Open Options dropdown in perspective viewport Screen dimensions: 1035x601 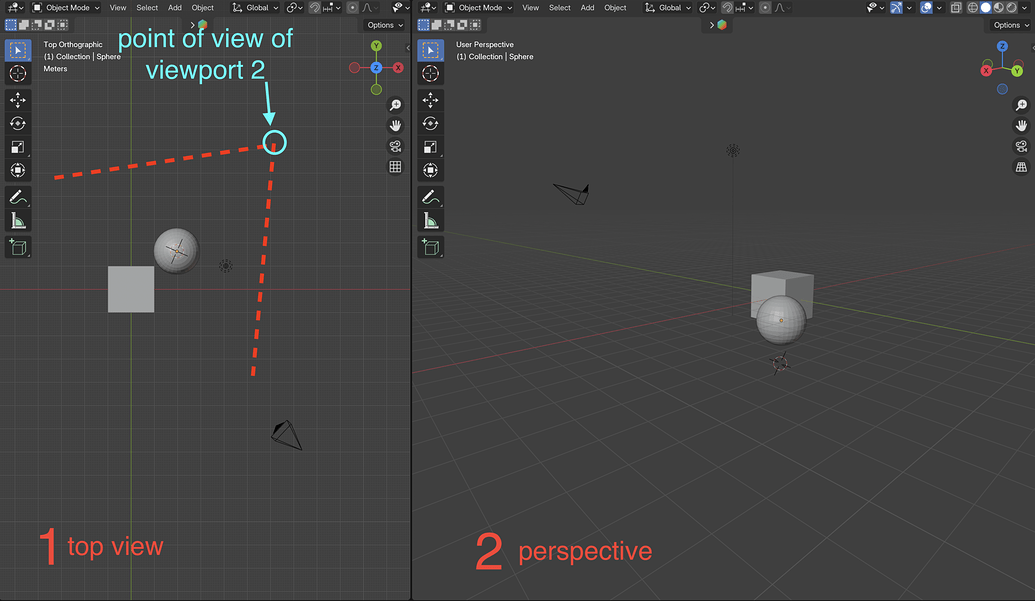pos(1011,25)
